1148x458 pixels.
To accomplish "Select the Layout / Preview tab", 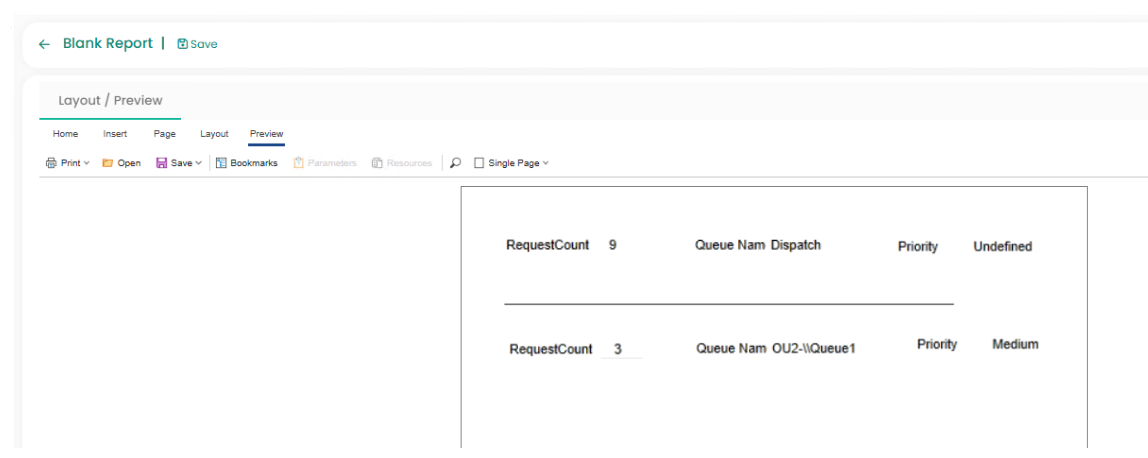I will pos(110,101).
